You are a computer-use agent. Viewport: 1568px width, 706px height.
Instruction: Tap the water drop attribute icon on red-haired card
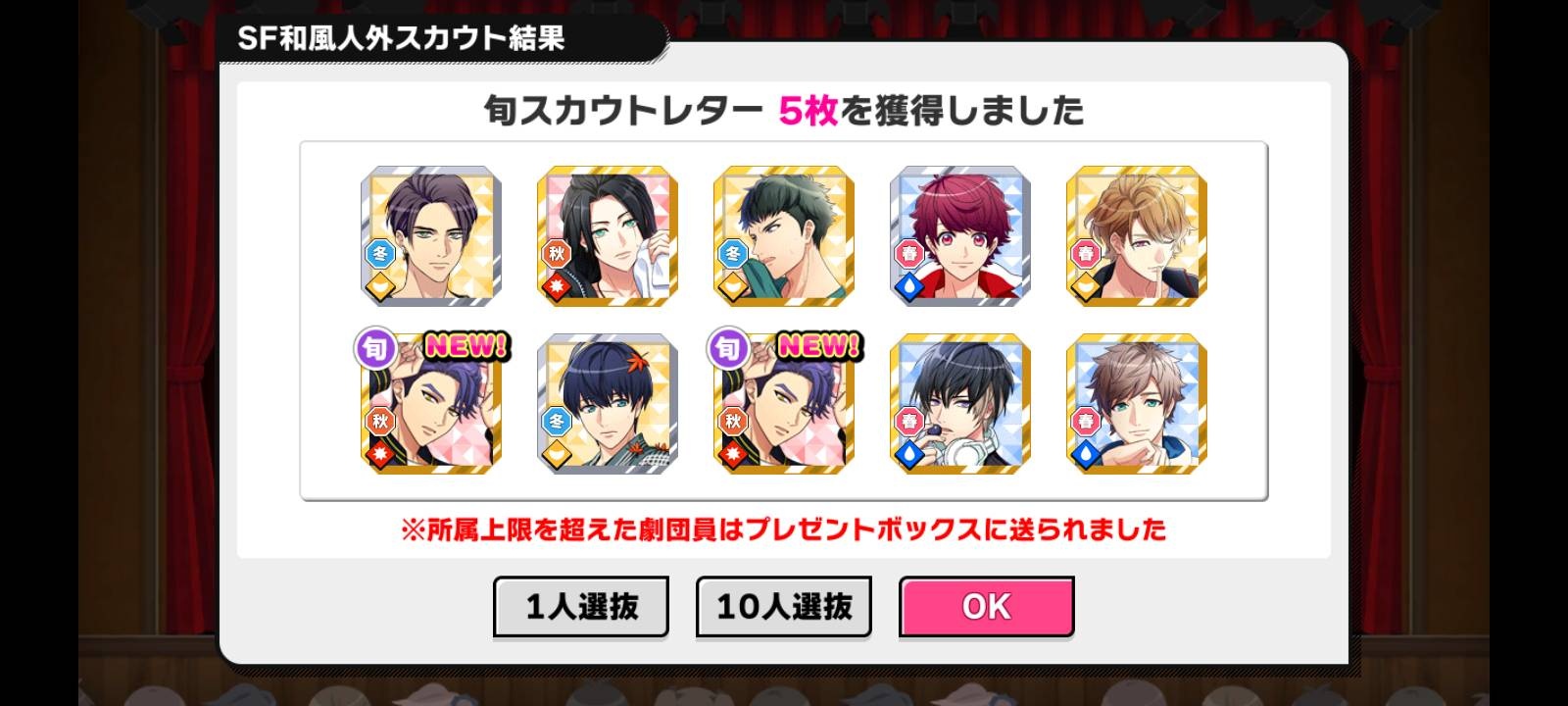click(x=908, y=287)
